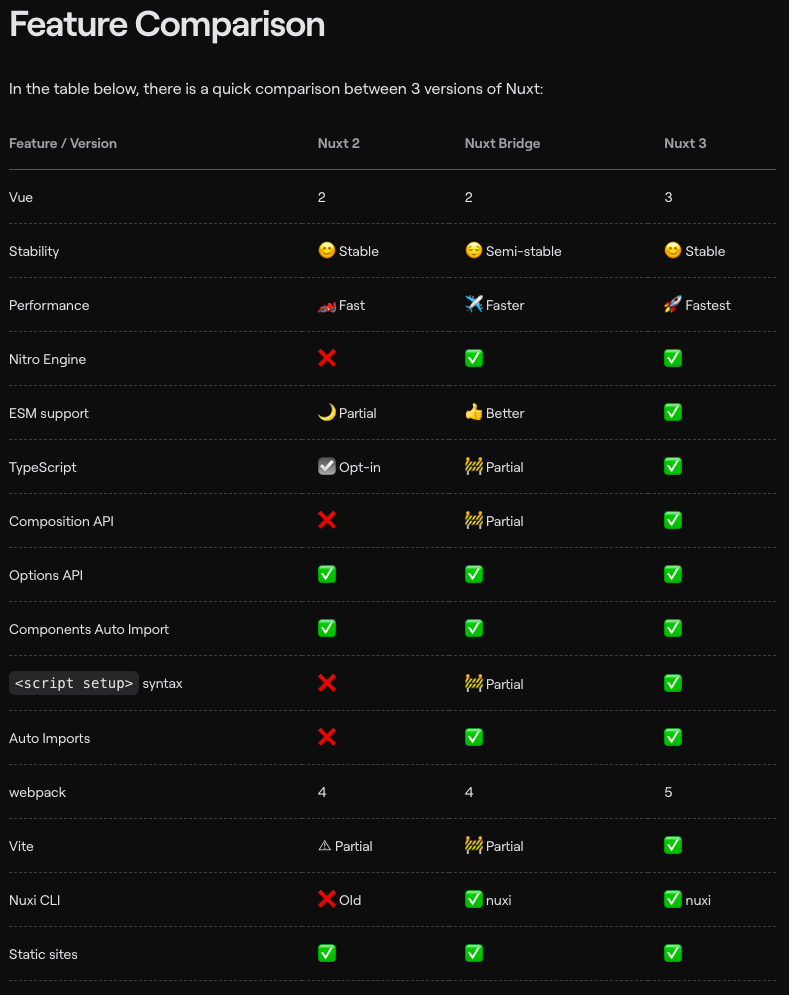Click Nuxt Bridge green check for Auto Imports

click(x=474, y=737)
